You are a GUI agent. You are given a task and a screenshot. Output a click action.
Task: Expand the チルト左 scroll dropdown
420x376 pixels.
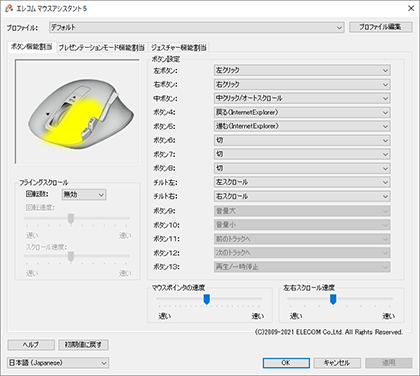pos(302,182)
